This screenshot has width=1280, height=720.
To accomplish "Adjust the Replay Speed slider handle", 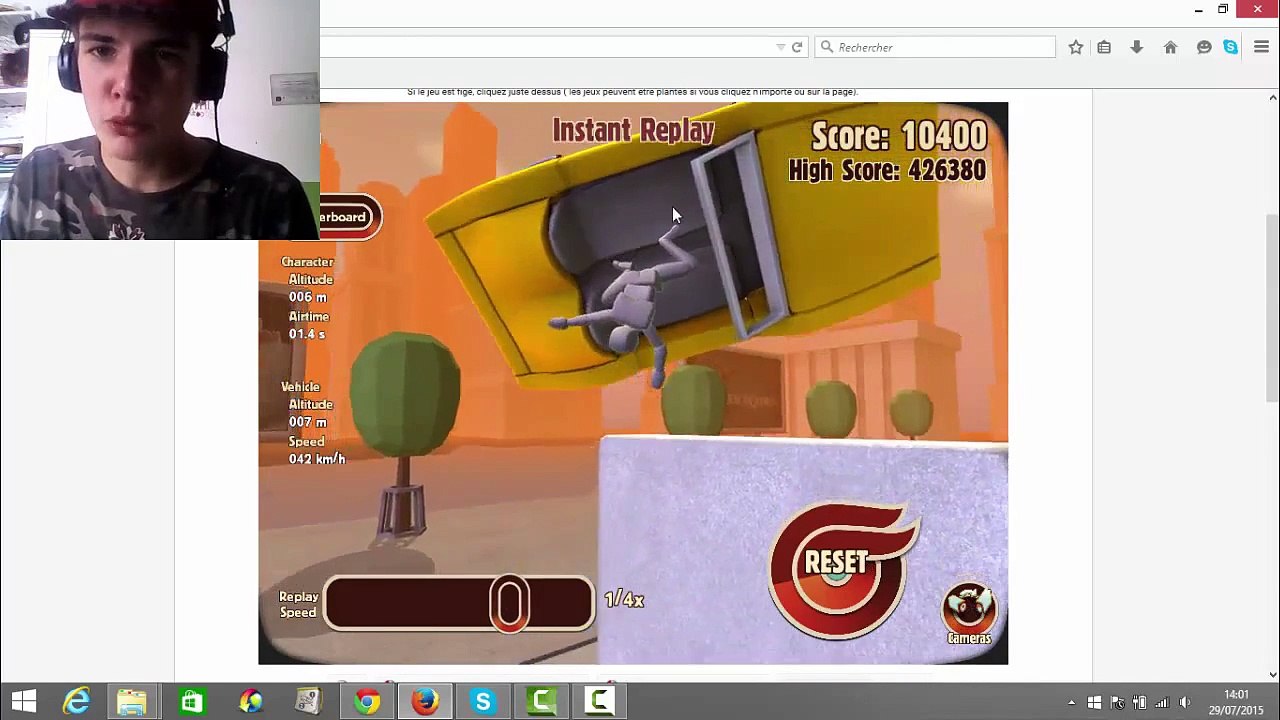I will [509, 603].
